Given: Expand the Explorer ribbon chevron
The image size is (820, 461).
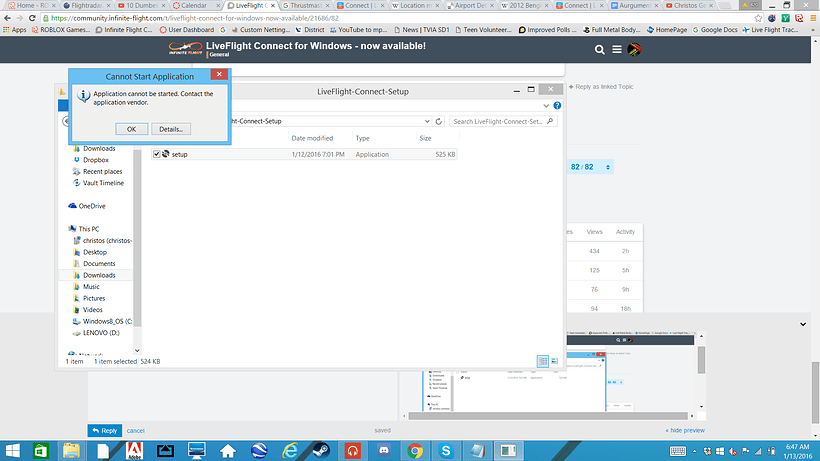Looking at the screenshot, I should (546, 106).
